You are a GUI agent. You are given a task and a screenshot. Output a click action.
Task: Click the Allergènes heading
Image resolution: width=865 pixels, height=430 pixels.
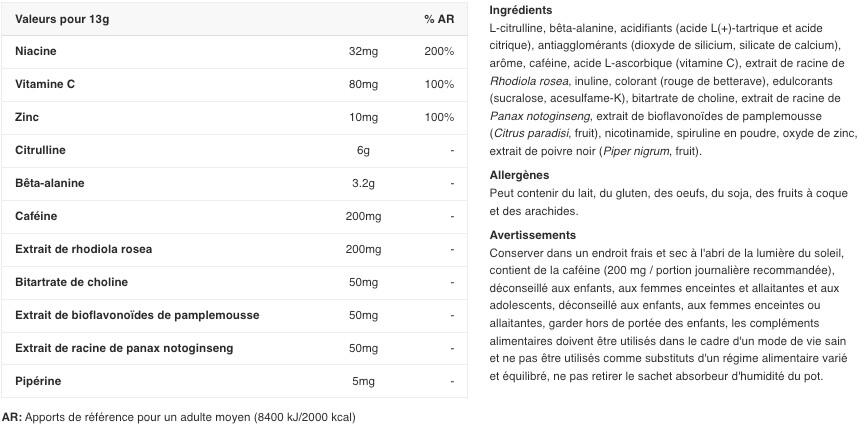coord(519,175)
